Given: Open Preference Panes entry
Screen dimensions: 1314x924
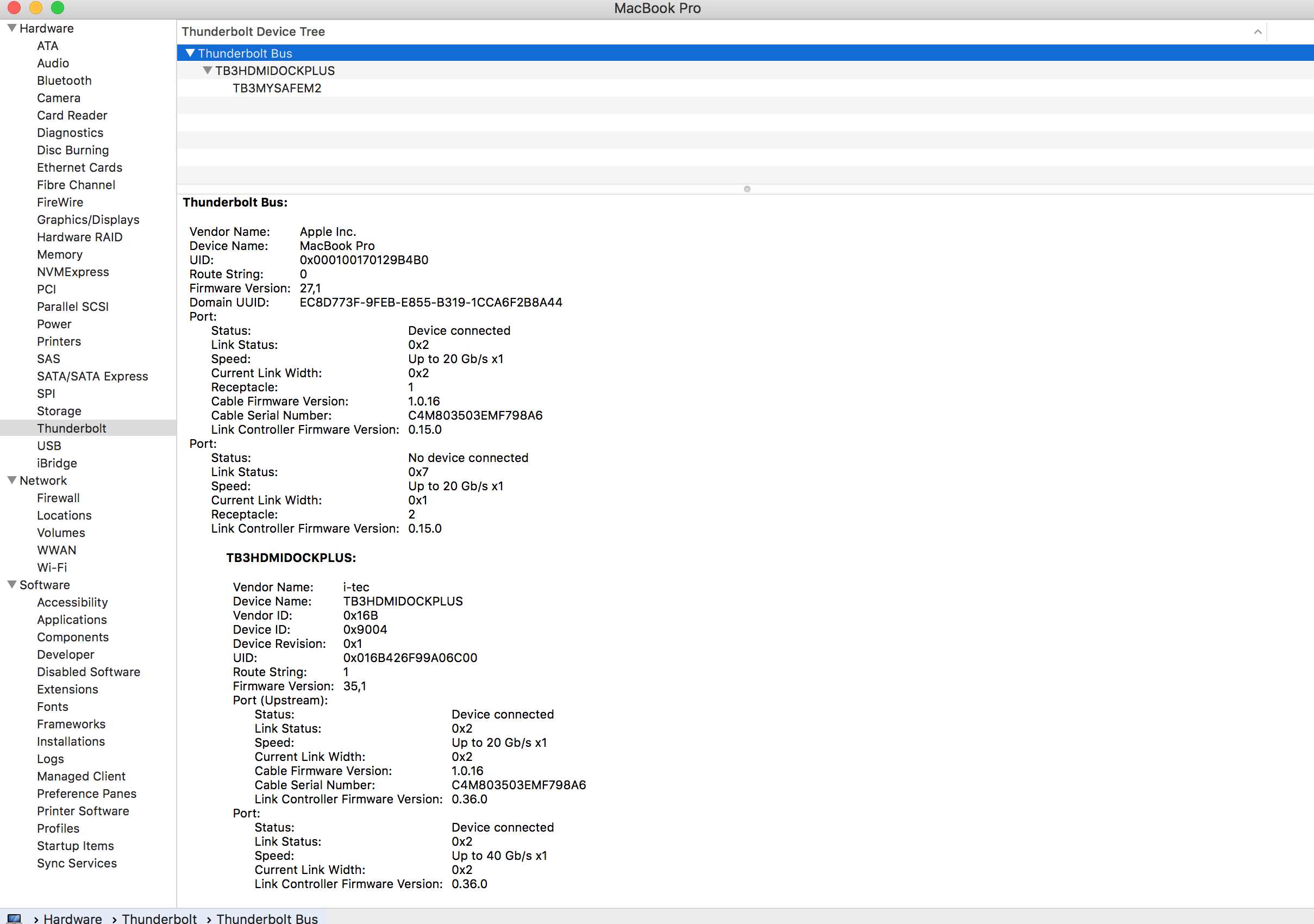Looking at the screenshot, I should pos(87,794).
